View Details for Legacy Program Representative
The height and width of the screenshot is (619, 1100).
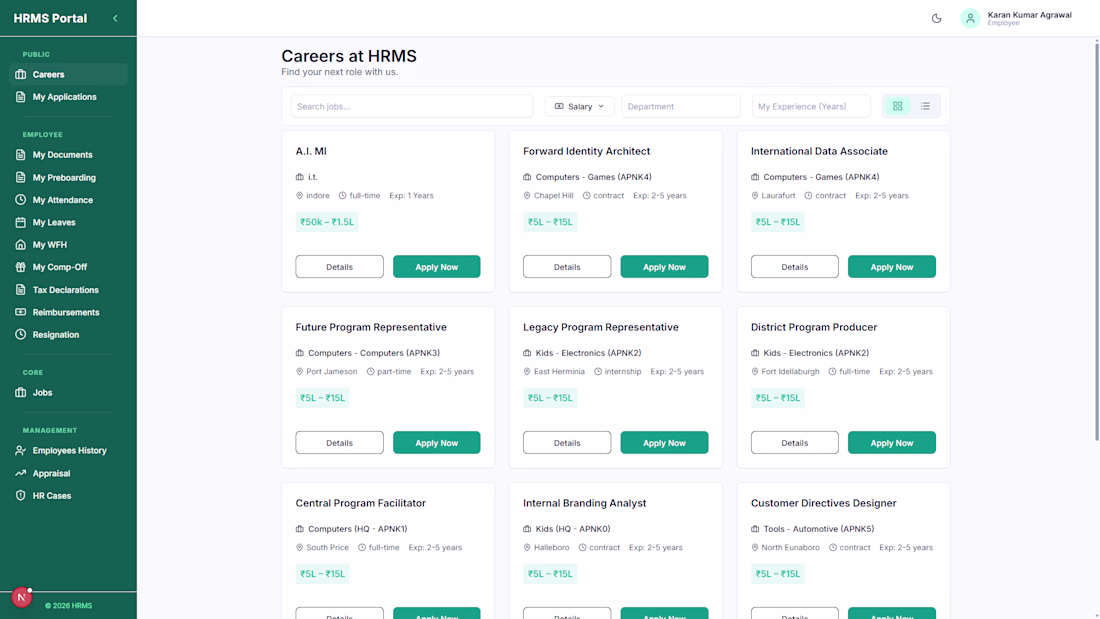click(x=567, y=443)
